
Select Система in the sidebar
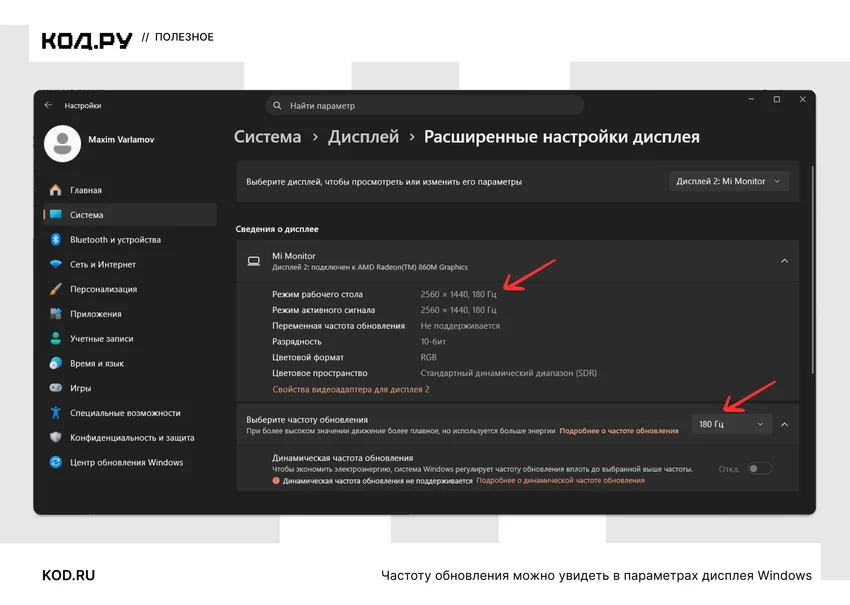tap(130, 215)
